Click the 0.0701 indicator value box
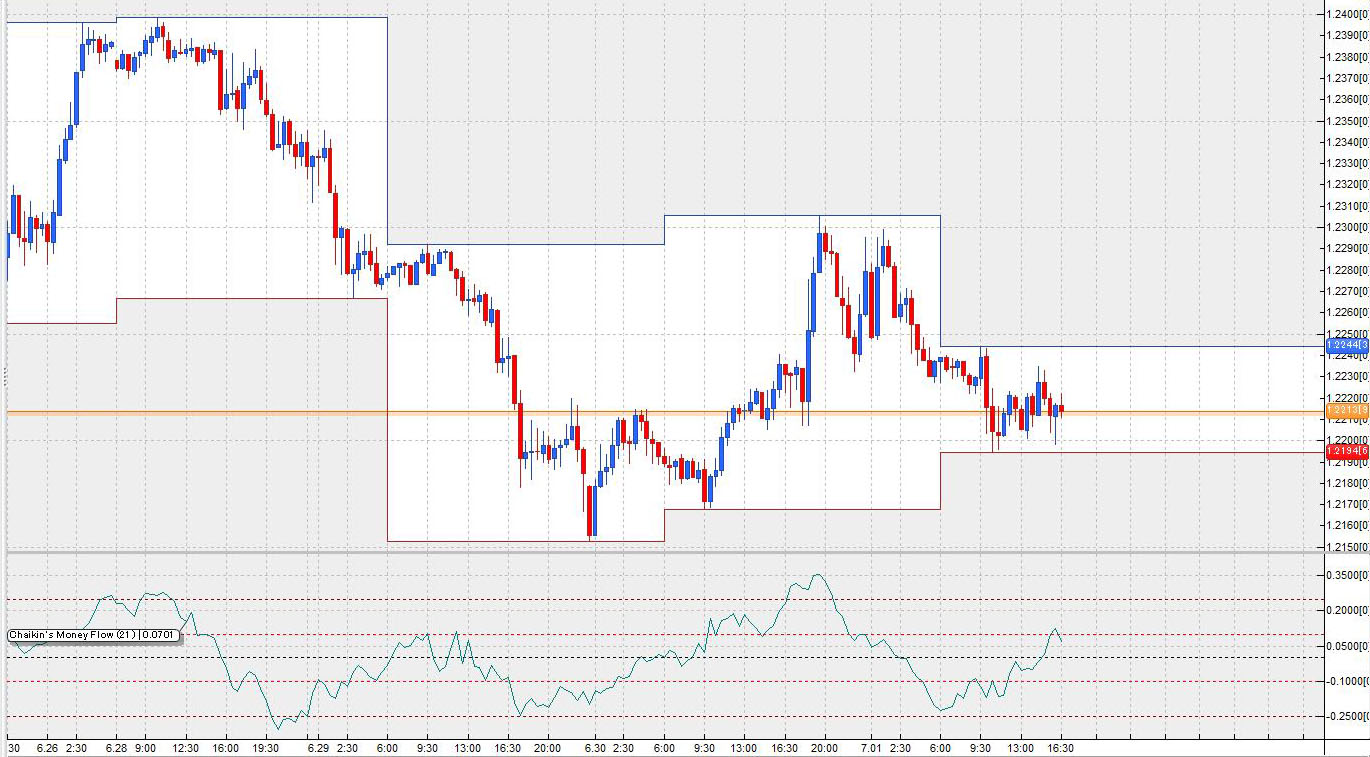This screenshot has width=1370, height=757. click(x=160, y=635)
